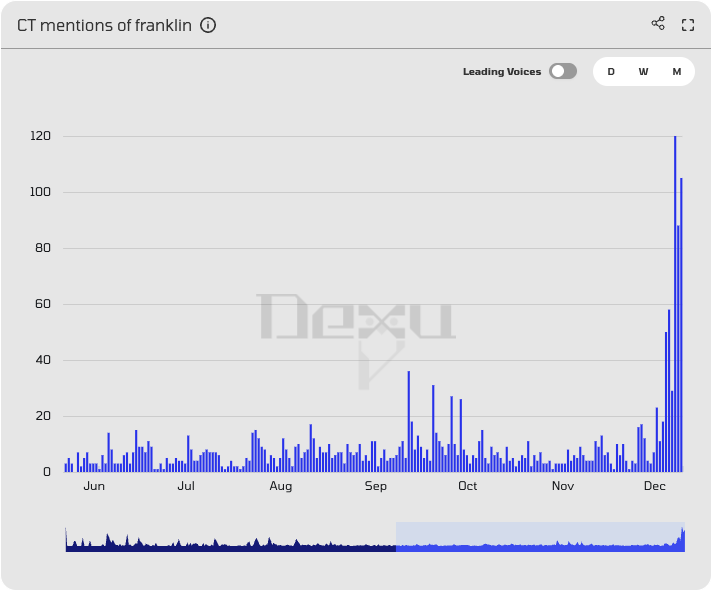The image size is (711, 590).
Task: Click the "CT mentions of franklin" title
Action: click(104, 25)
